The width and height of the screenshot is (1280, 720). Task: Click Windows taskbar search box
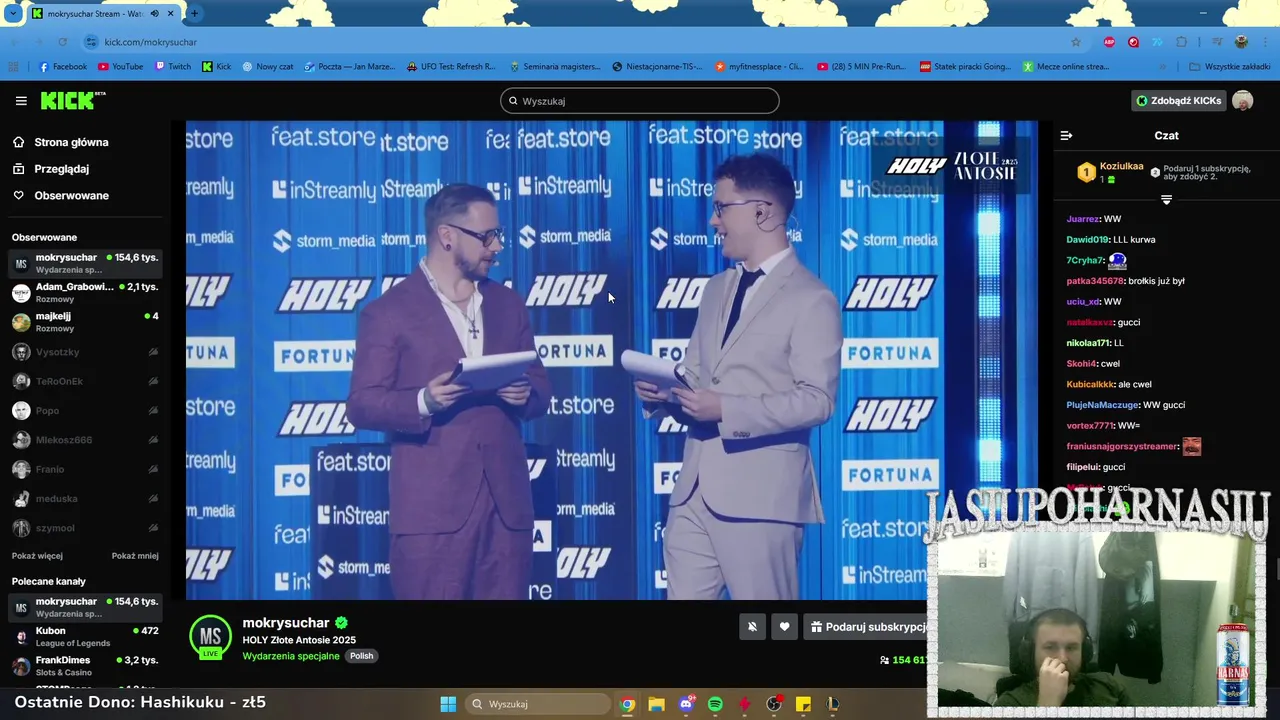tap(537, 704)
